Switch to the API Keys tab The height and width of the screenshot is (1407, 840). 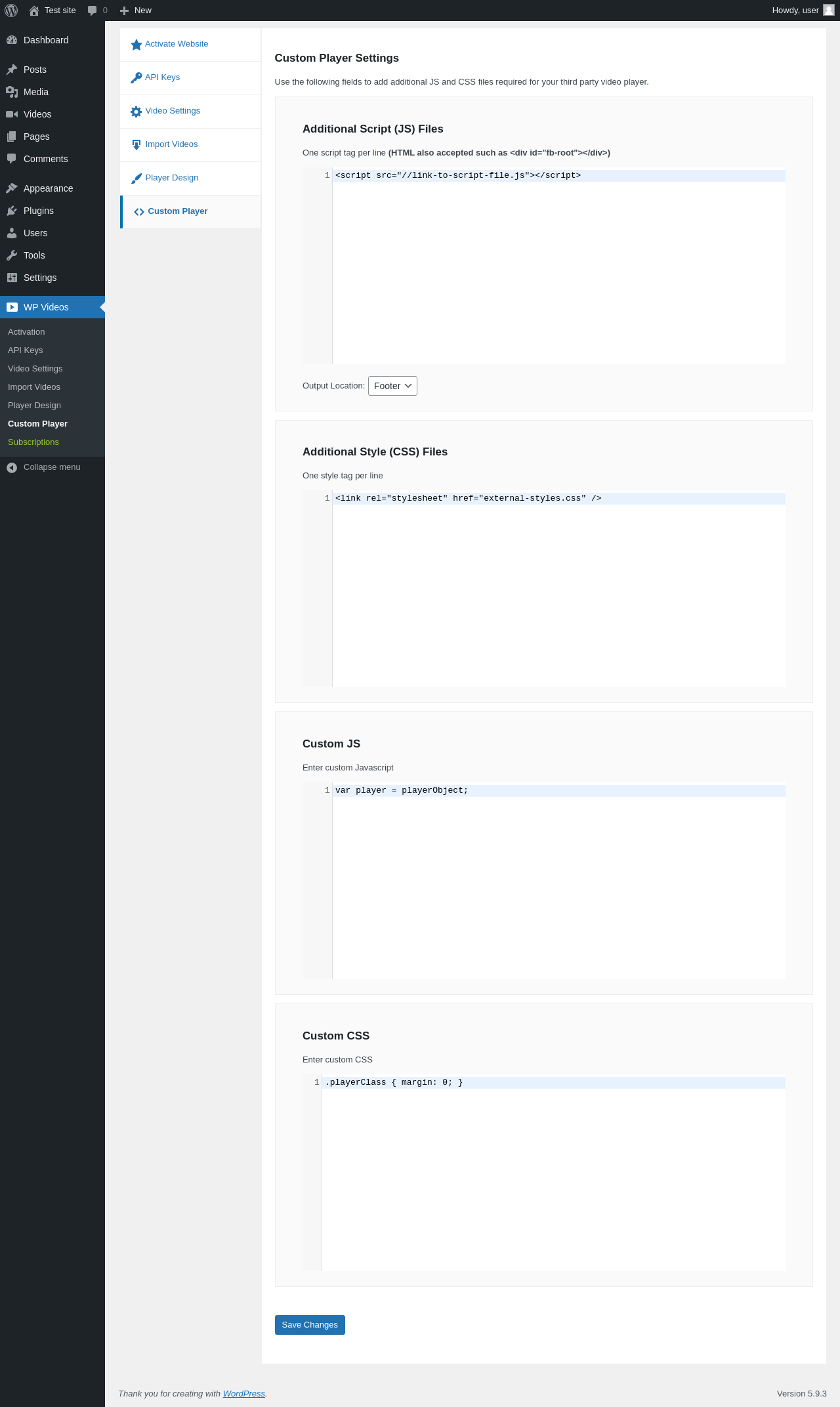(190, 78)
